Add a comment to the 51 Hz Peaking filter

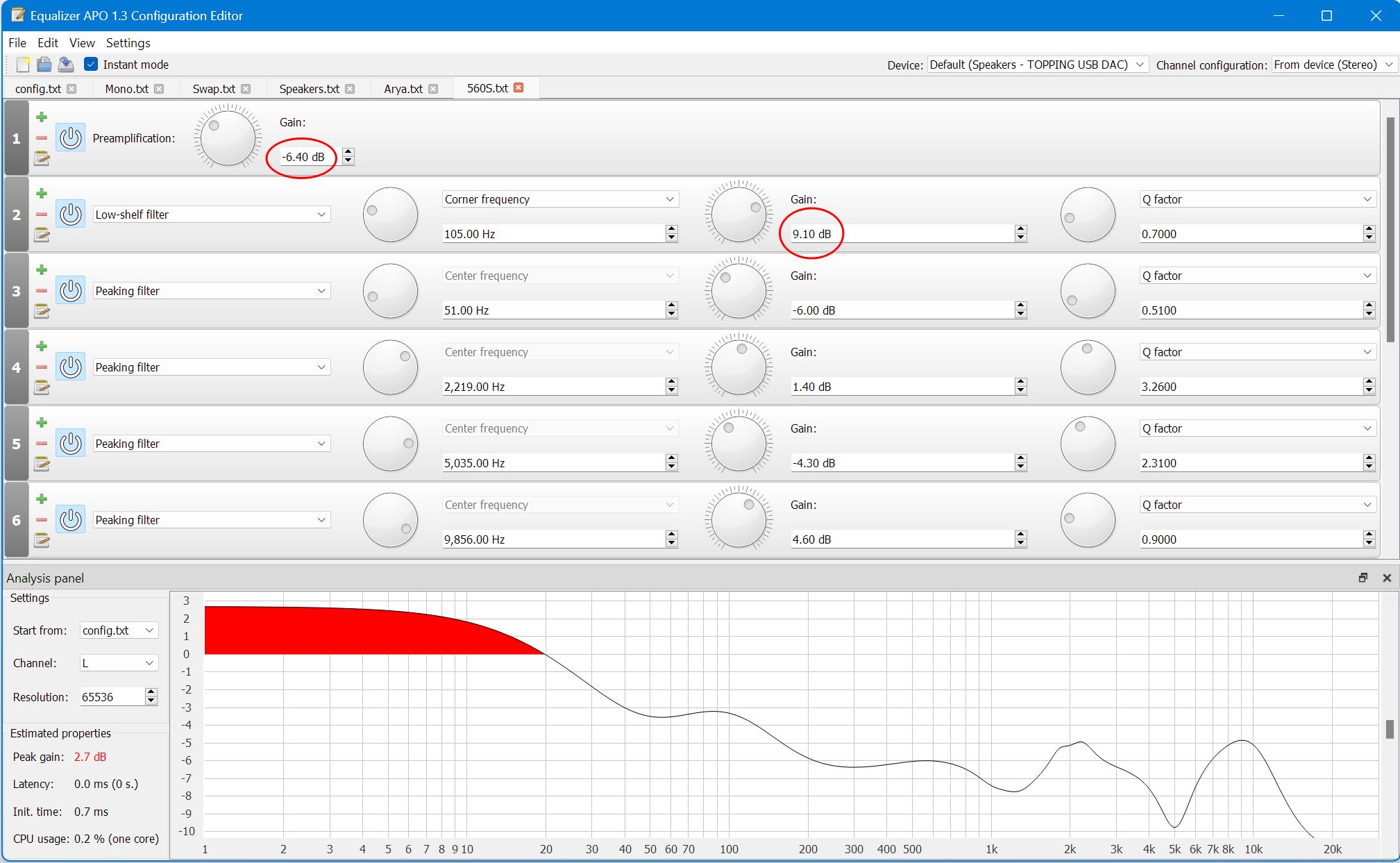pos(42,312)
